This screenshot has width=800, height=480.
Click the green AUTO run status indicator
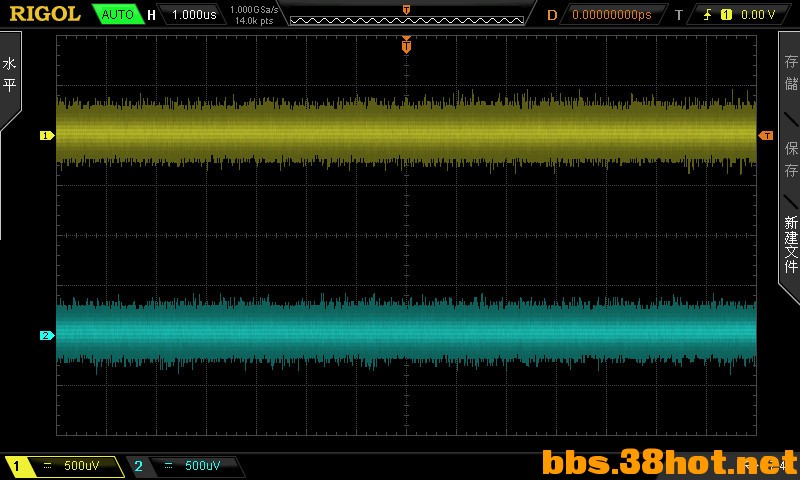click(x=117, y=14)
